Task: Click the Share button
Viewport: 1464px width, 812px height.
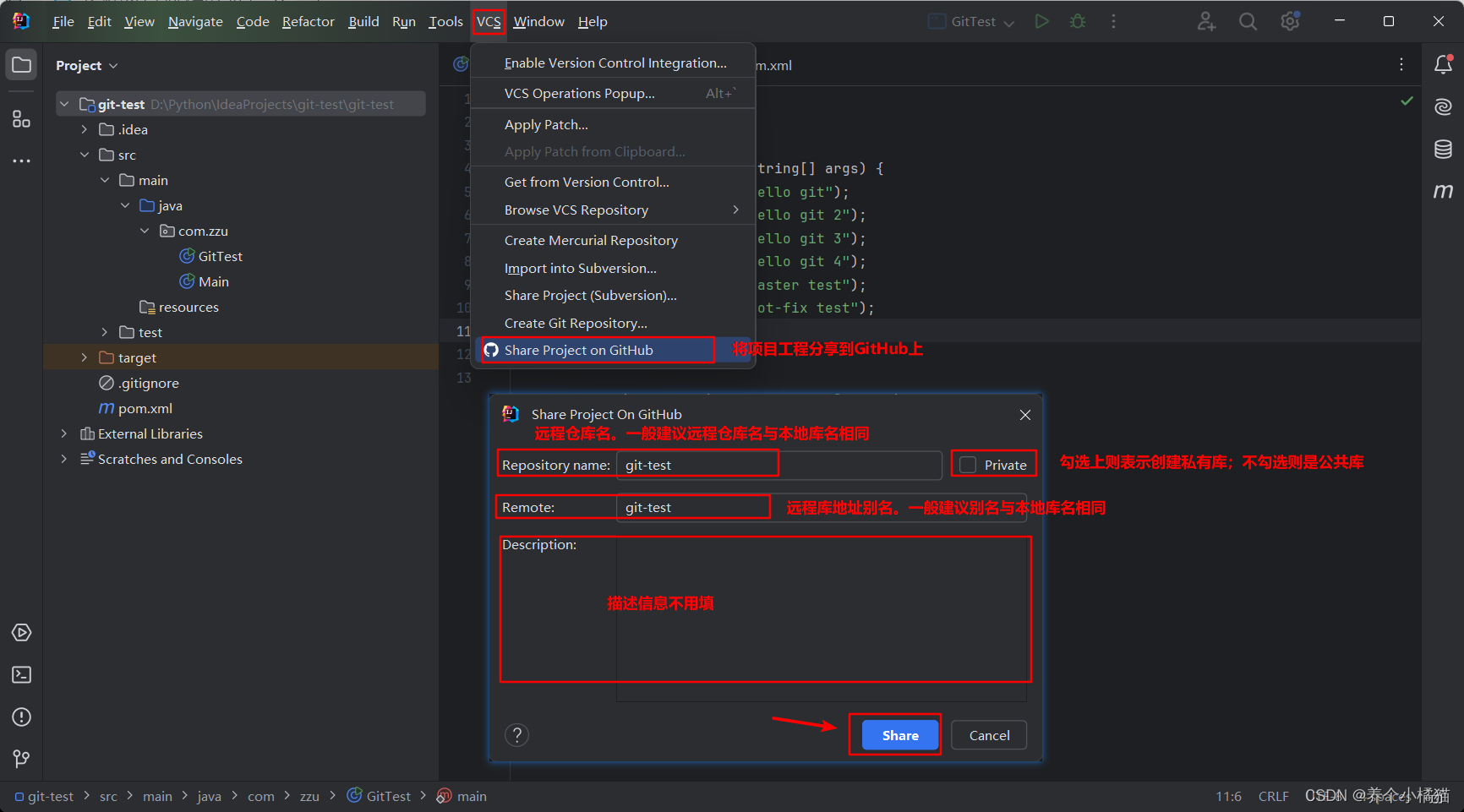Action: point(900,735)
